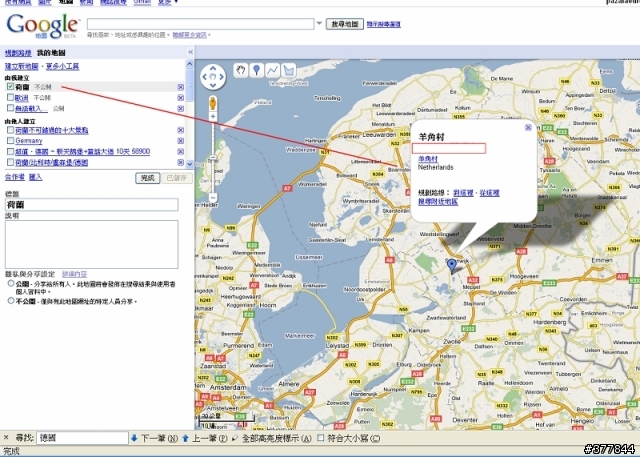Pan the map up with the navigation arrow

pos(213,68)
